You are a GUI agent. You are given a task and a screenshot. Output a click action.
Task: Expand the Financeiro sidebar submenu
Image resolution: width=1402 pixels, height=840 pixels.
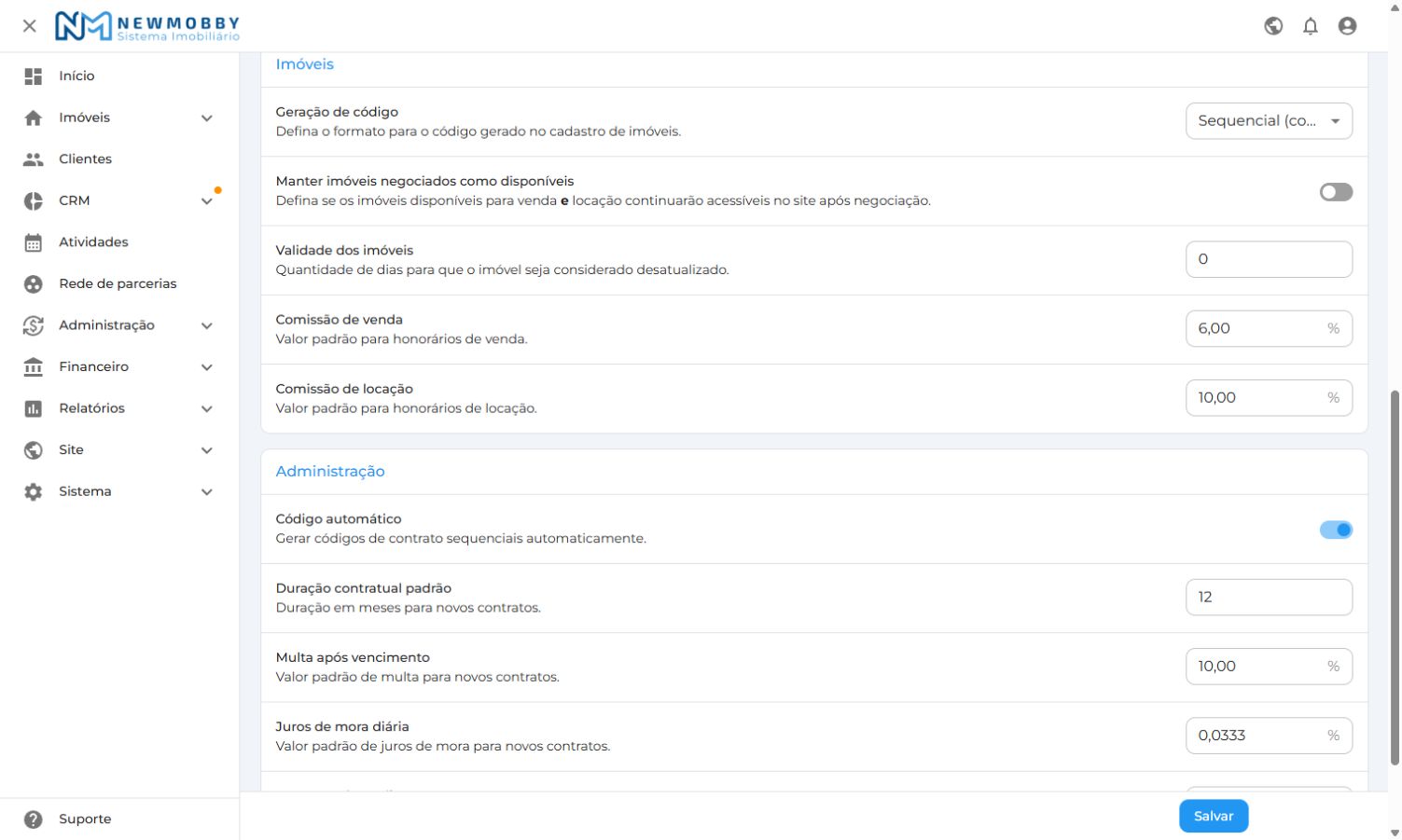coord(207,367)
